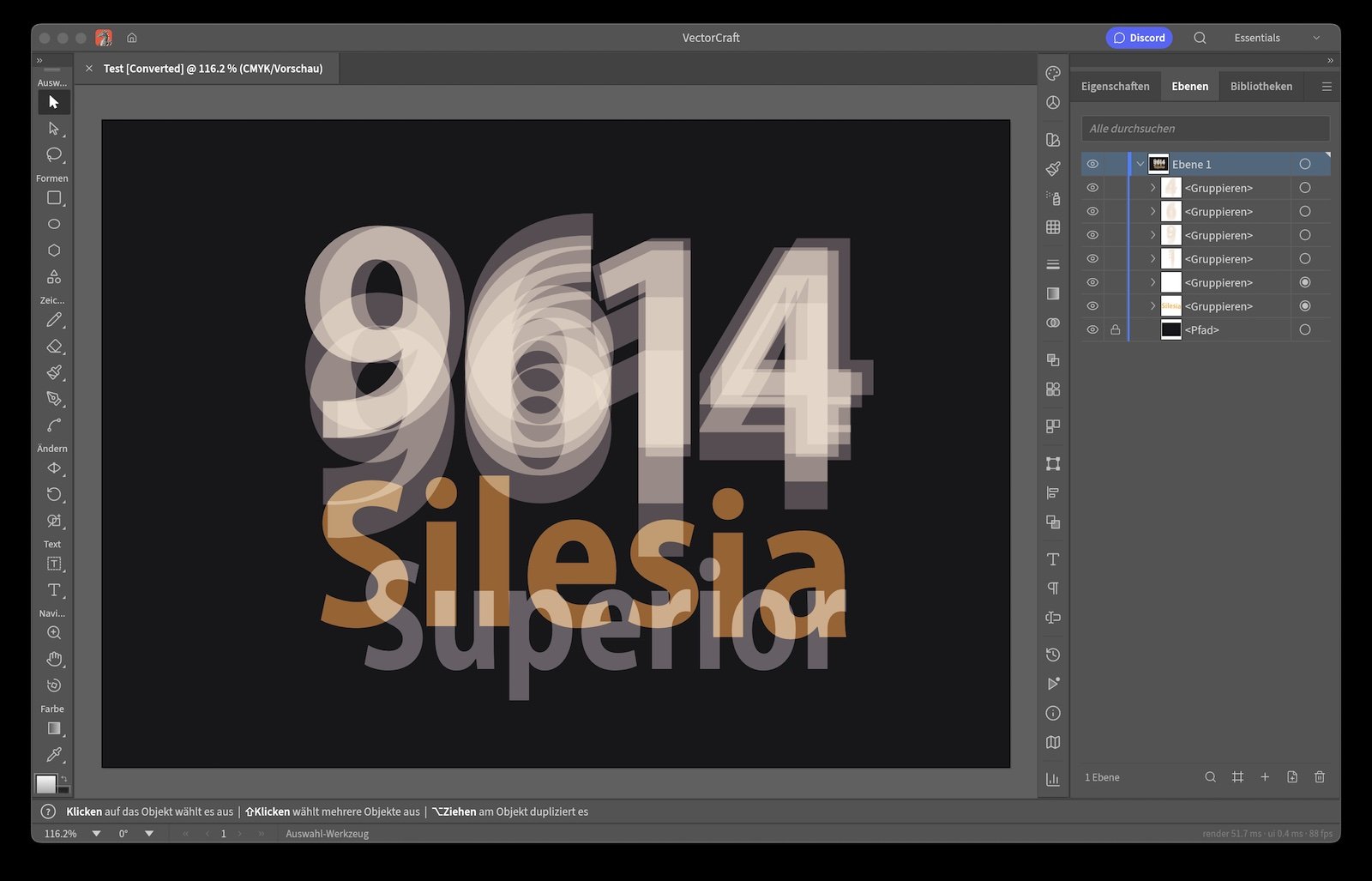The image size is (1372, 881).
Task: Collapse the Ebene 1 layer
Action: click(1140, 164)
